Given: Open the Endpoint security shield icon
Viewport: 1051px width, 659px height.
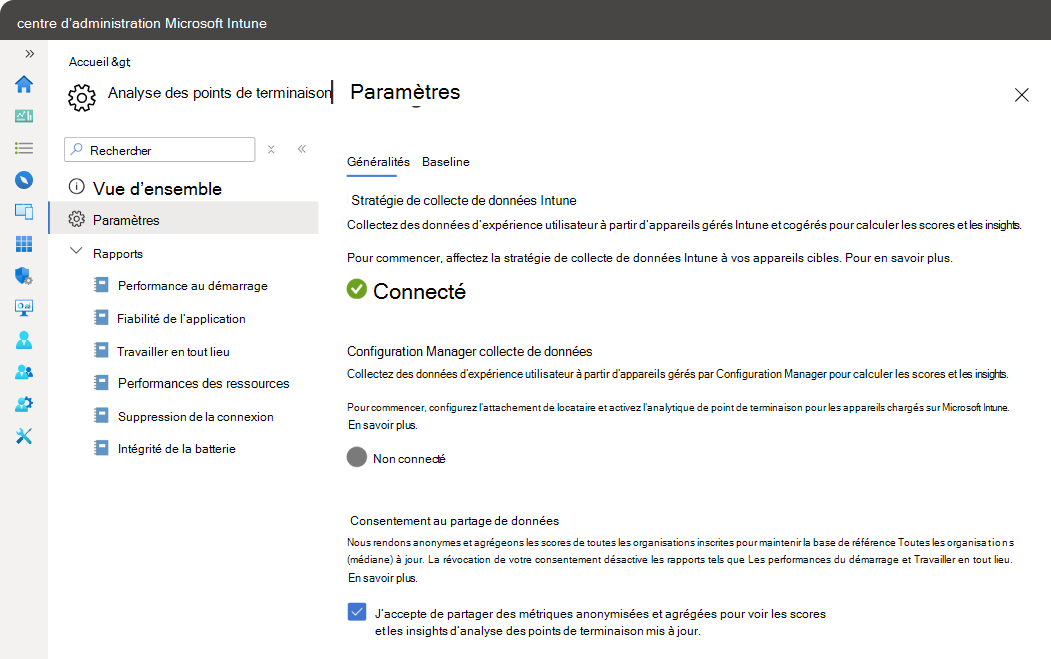Looking at the screenshot, I should (x=24, y=276).
